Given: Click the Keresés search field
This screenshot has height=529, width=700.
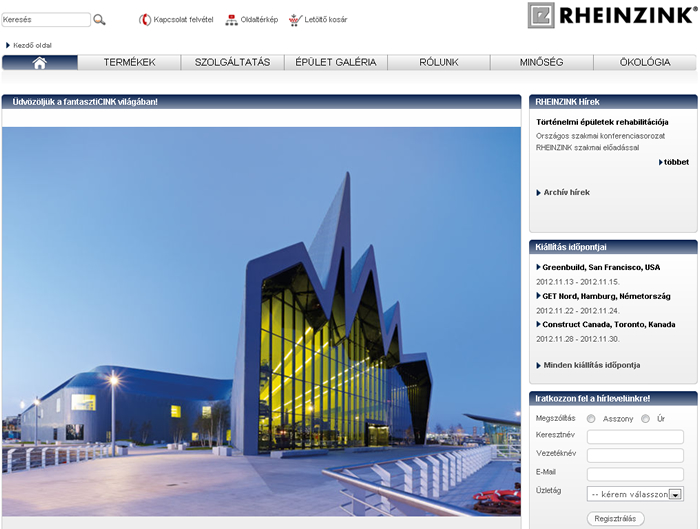Looking at the screenshot, I should pos(46,20).
